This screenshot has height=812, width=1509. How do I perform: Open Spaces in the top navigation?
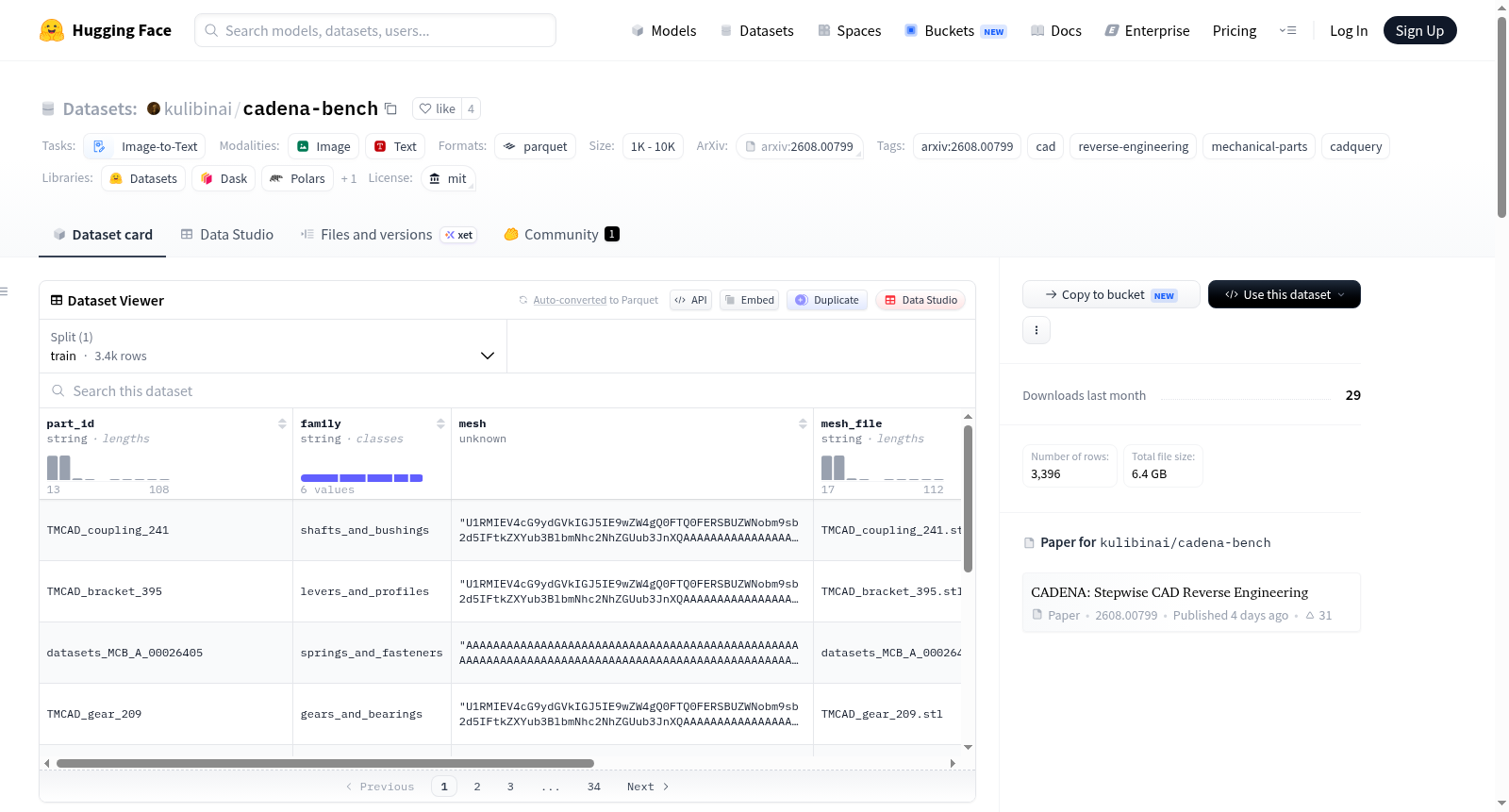tap(849, 30)
